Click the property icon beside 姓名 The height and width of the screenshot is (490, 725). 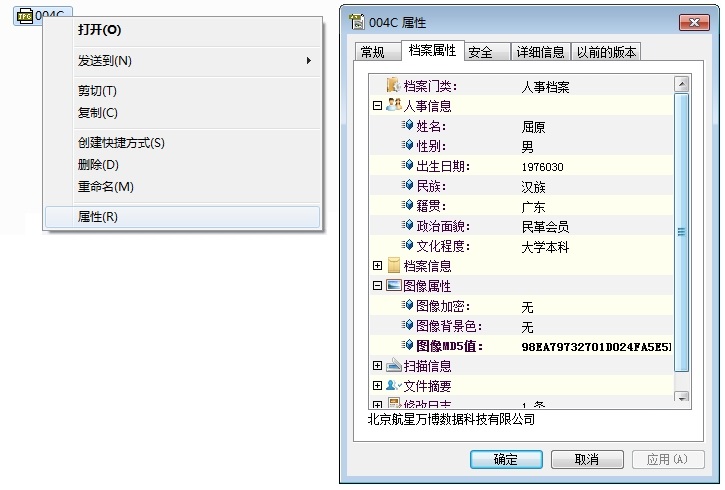pyautogui.click(x=407, y=125)
